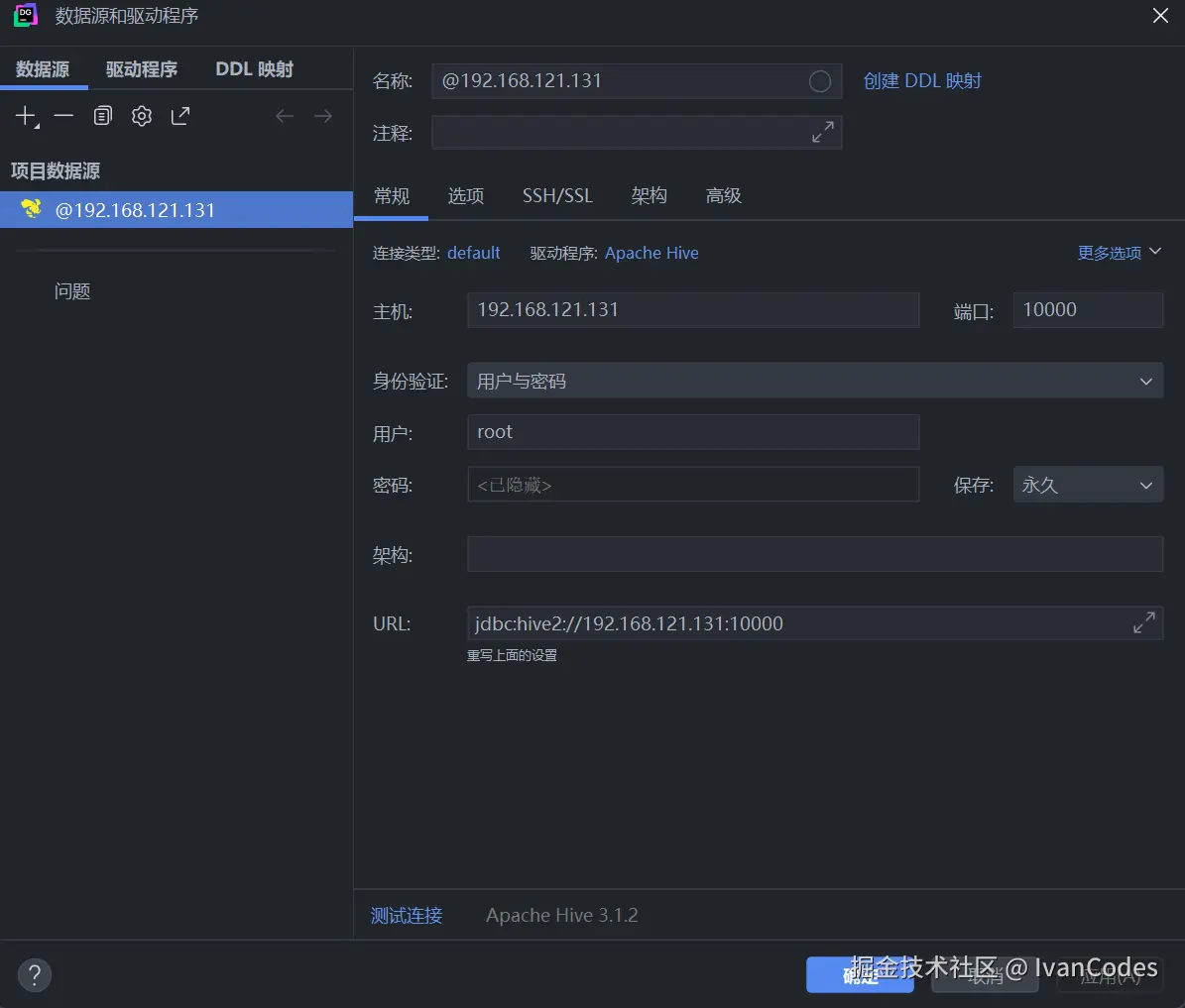Viewport: 1185px width, 1008px height.
Task: Click the color circle in name field
Action: [x=820, y=81]
